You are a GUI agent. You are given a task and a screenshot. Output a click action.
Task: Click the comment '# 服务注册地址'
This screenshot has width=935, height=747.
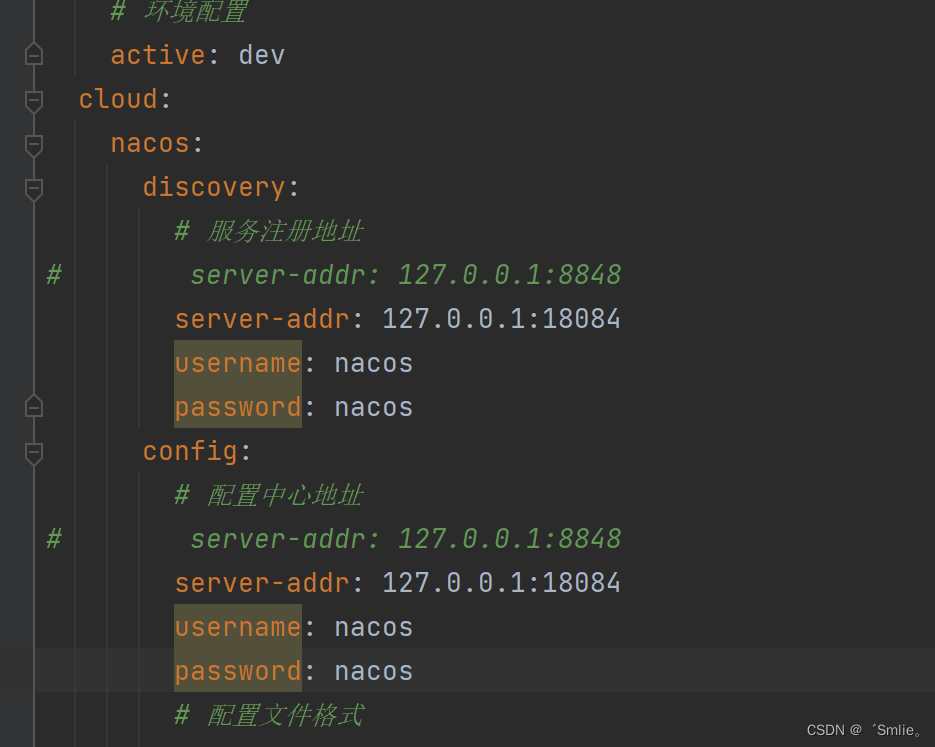(x=269, y=231)
